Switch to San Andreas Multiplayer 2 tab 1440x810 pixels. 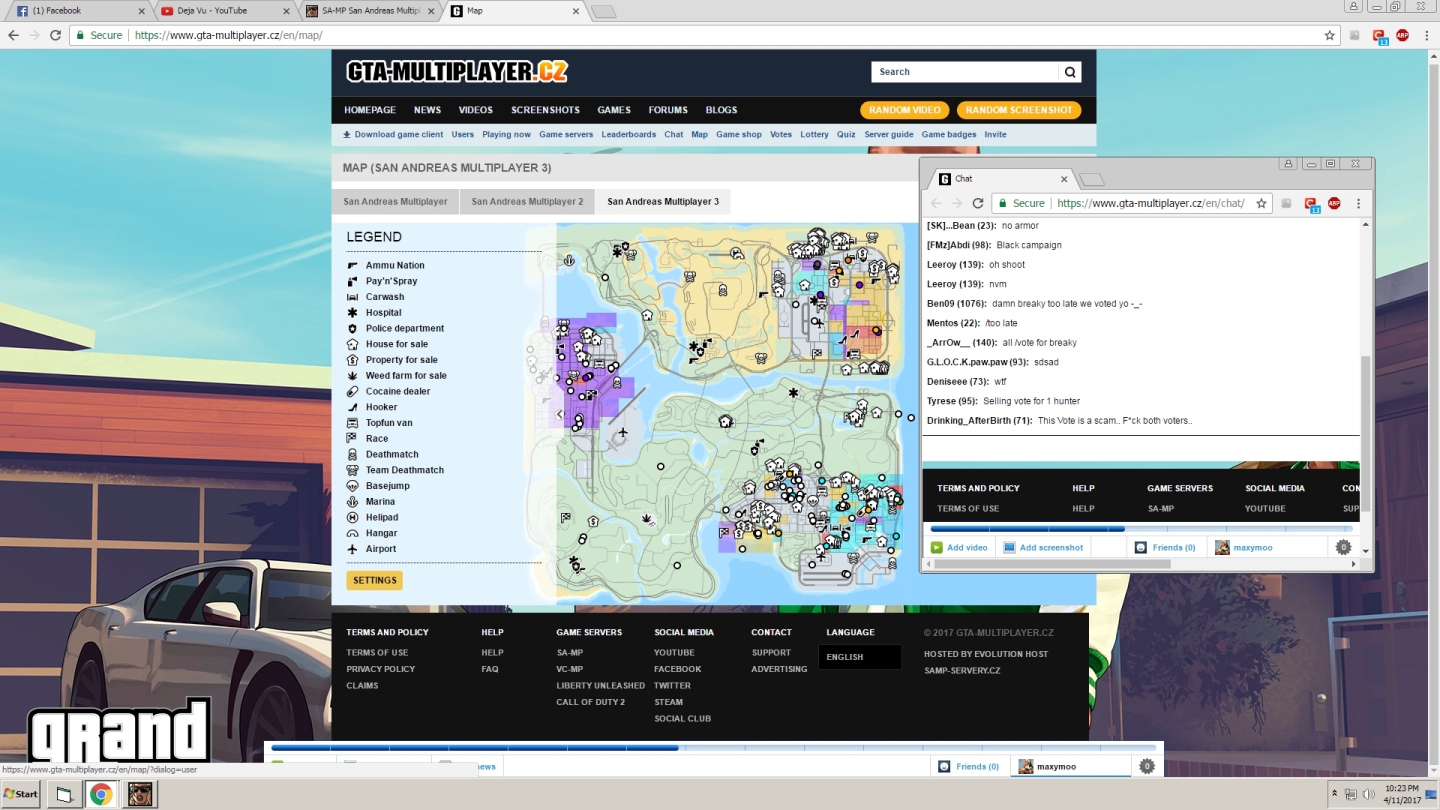(527, 202)
